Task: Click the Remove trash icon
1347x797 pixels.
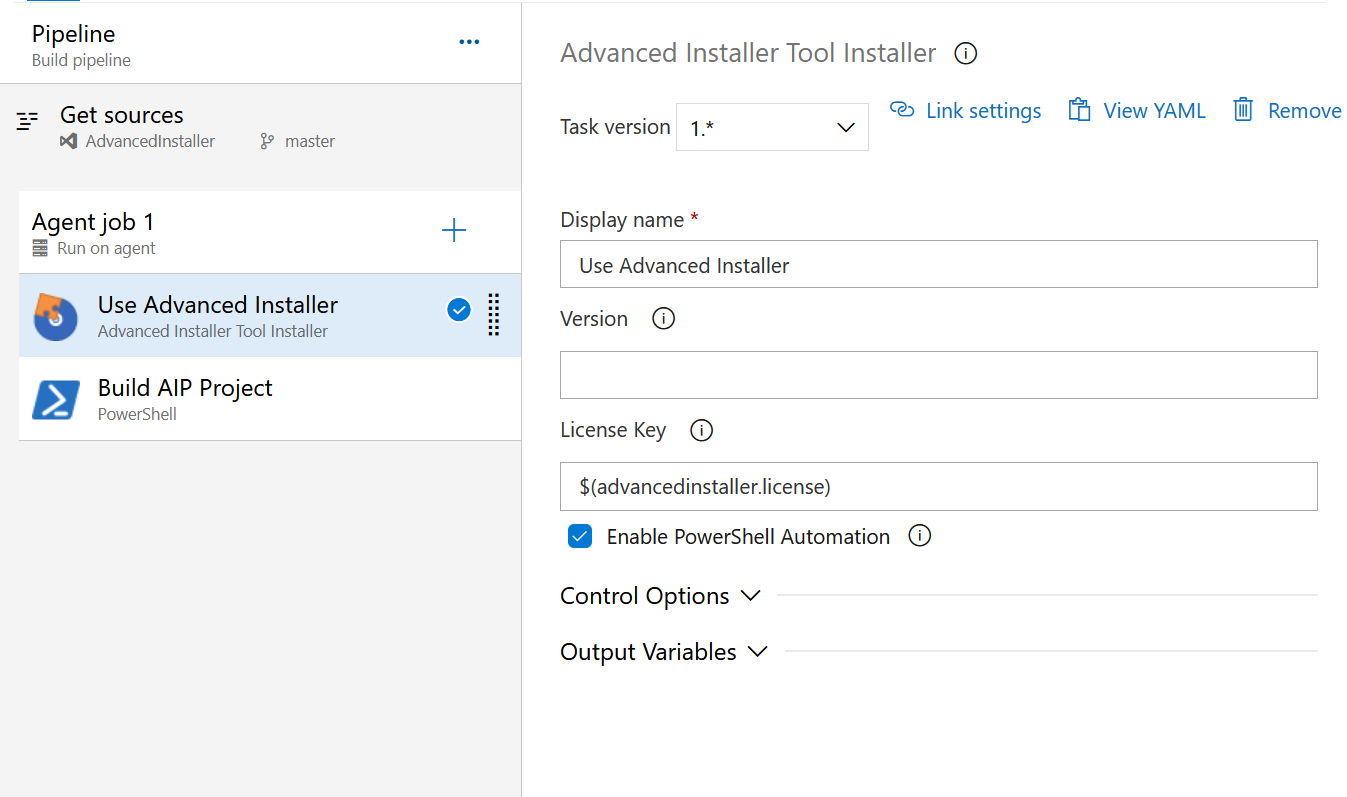Action: 1243,110
